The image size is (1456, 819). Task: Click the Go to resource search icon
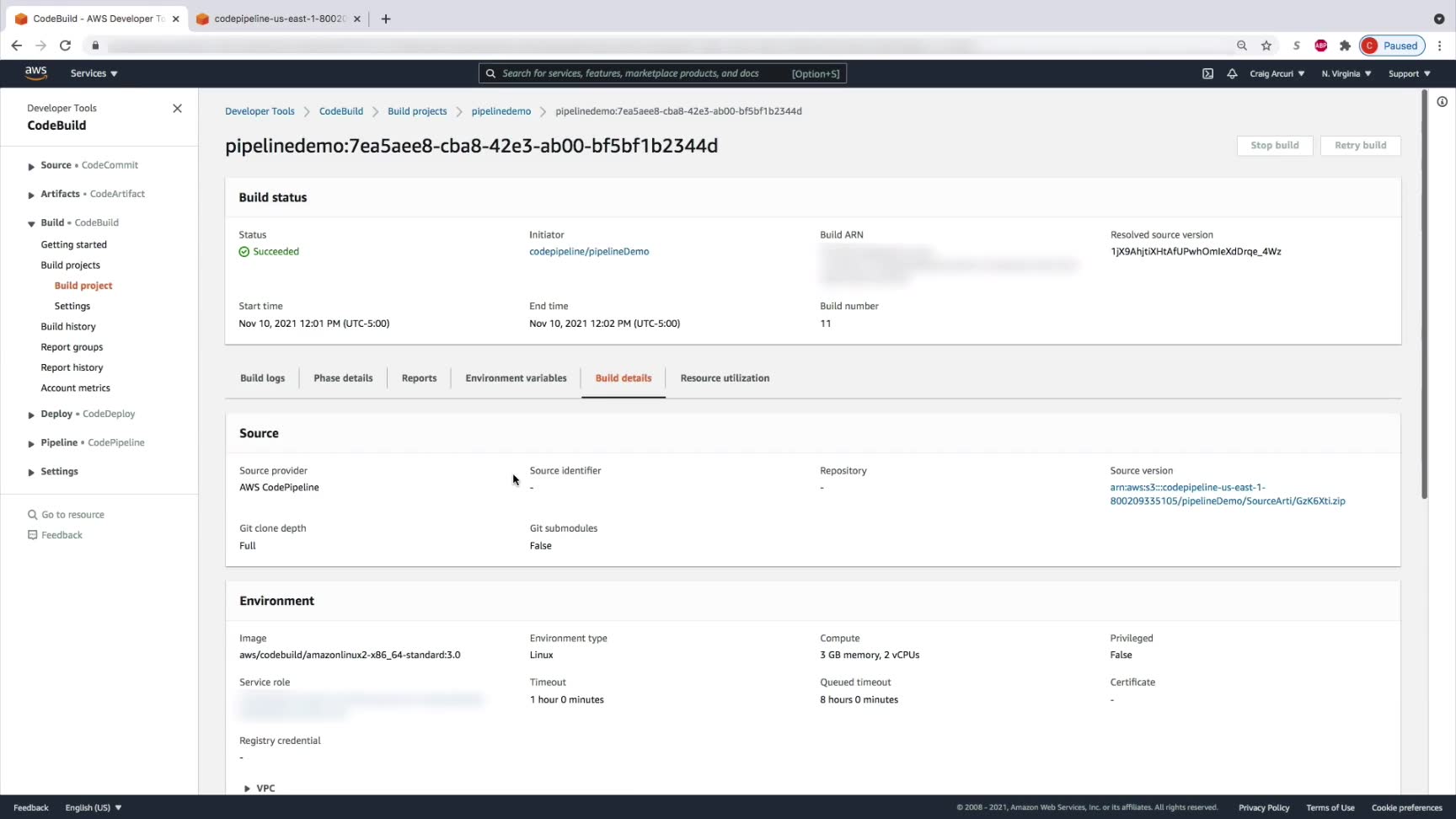pos(33,515)
